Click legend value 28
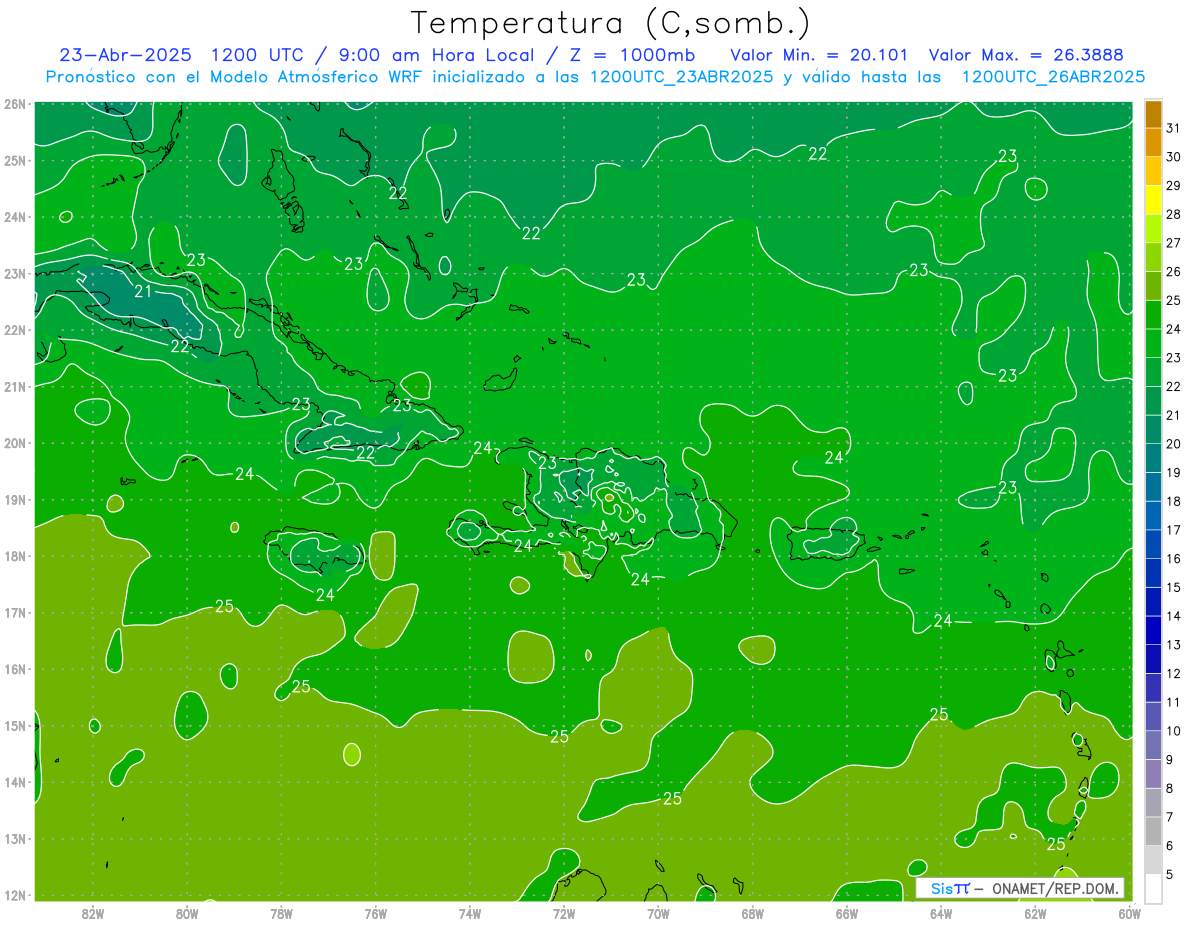 coord(1173,214)
